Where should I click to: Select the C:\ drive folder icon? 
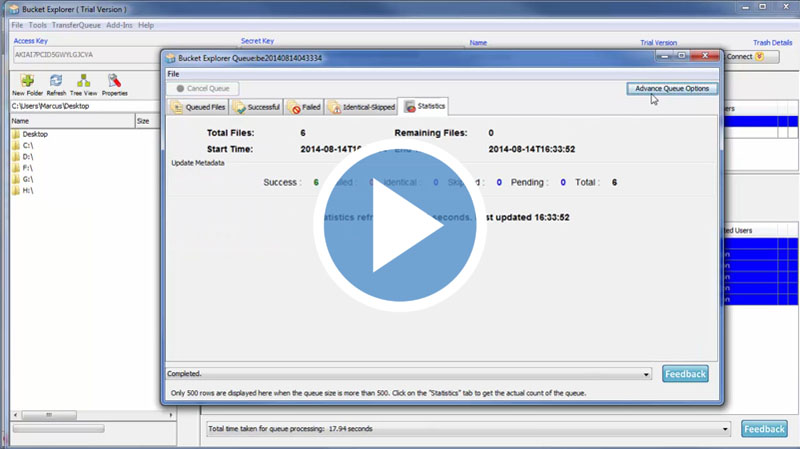point(16,145)
